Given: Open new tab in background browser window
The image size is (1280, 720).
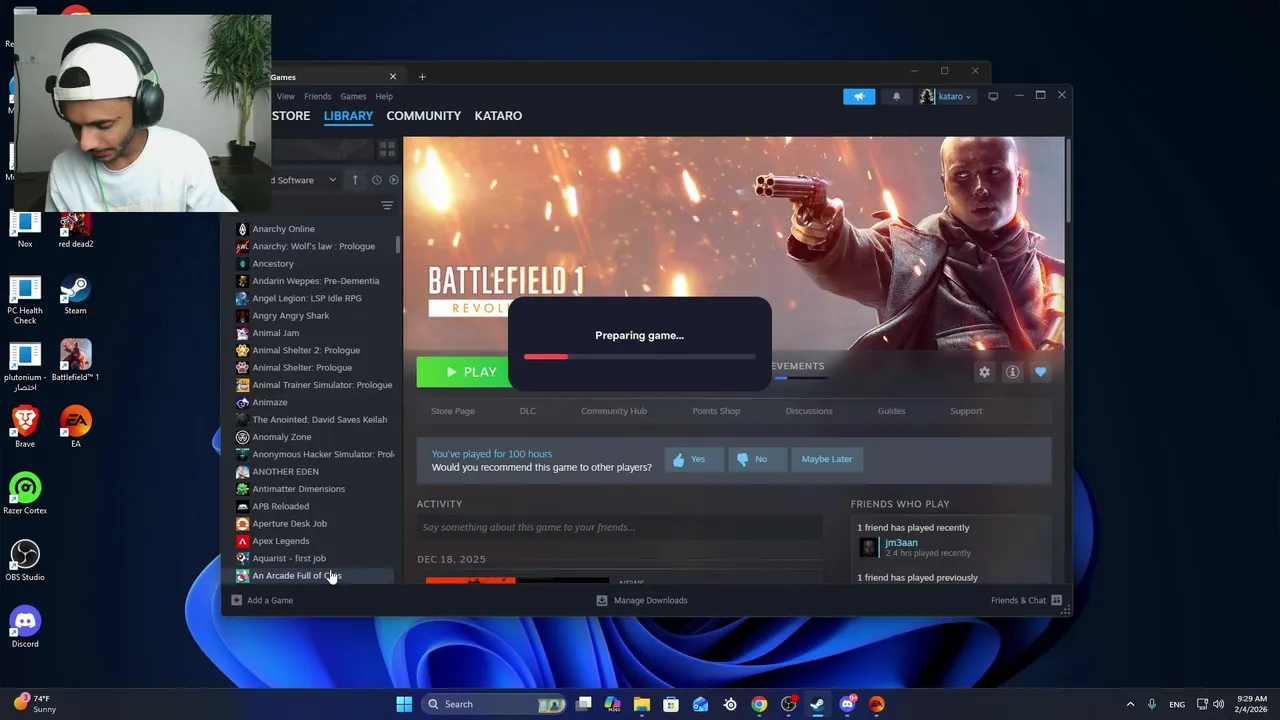Looking at the screenshot, I should (422, 77).
